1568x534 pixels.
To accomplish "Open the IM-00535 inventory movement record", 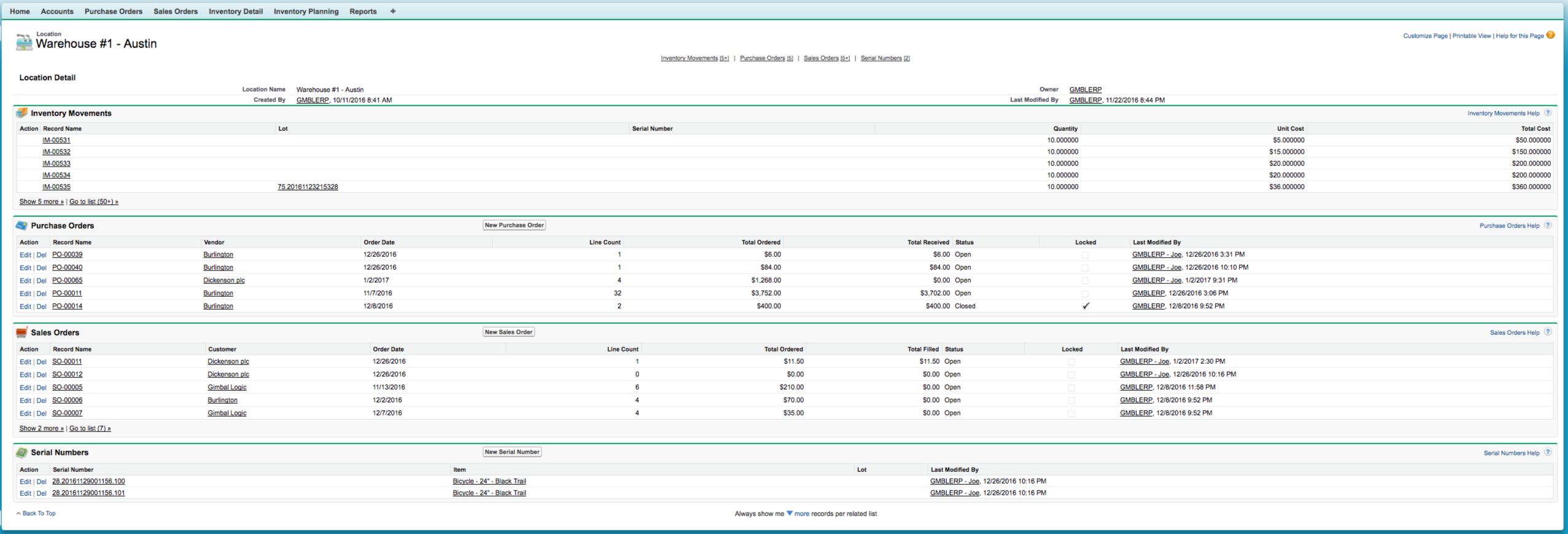I will [x=56, y=187].
